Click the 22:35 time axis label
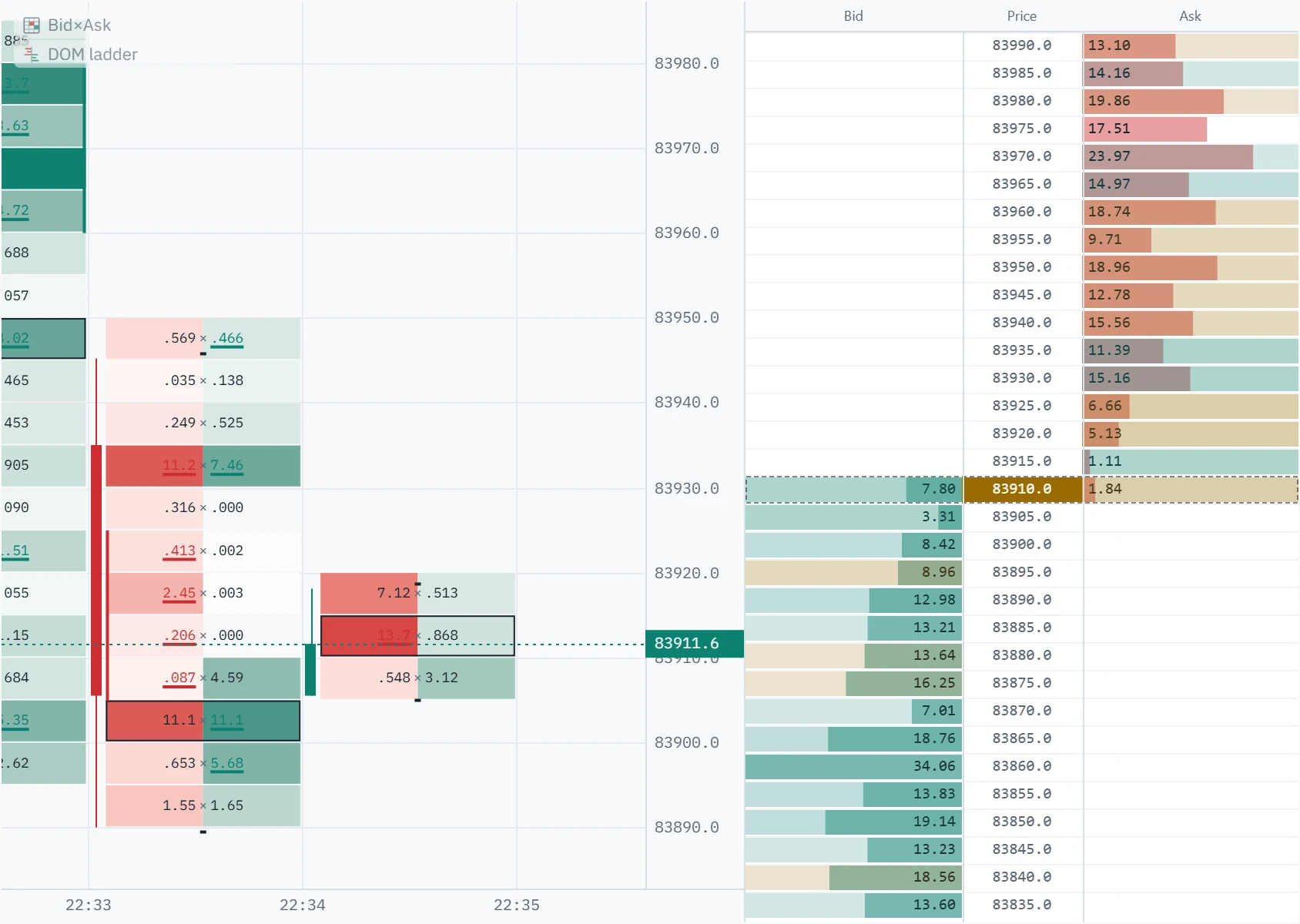Viewport: 1300px width, 924px height. click(517, 905)
